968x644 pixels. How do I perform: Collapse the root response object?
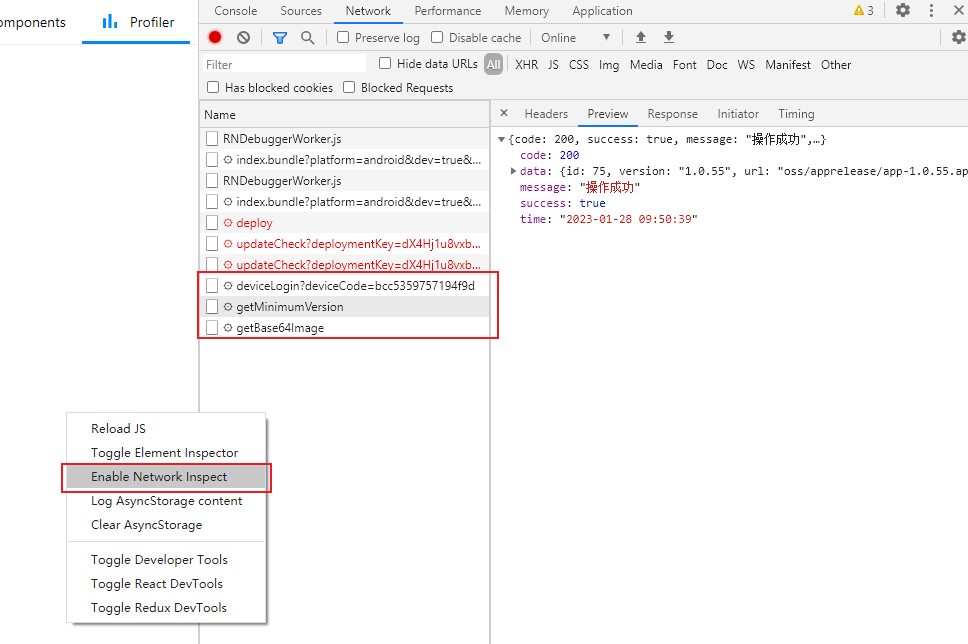click(499, 139)
